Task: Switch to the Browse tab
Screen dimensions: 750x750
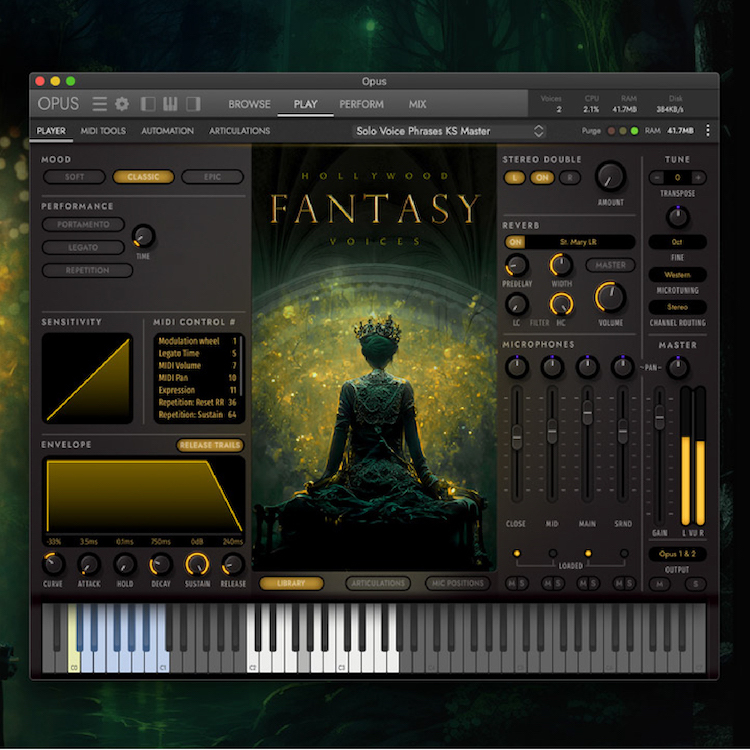Action: (x=249, y=104)
